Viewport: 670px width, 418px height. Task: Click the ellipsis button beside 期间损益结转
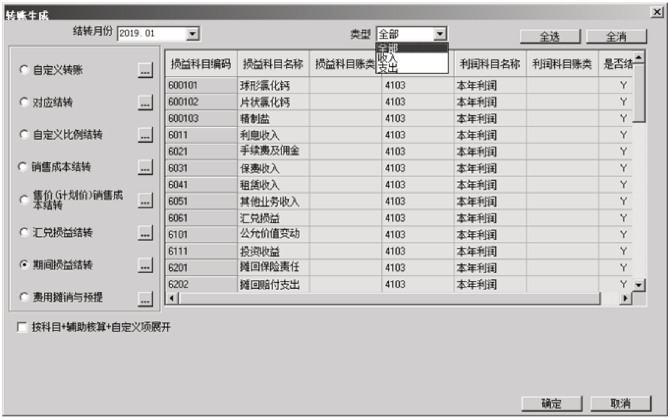click(145, 265)
